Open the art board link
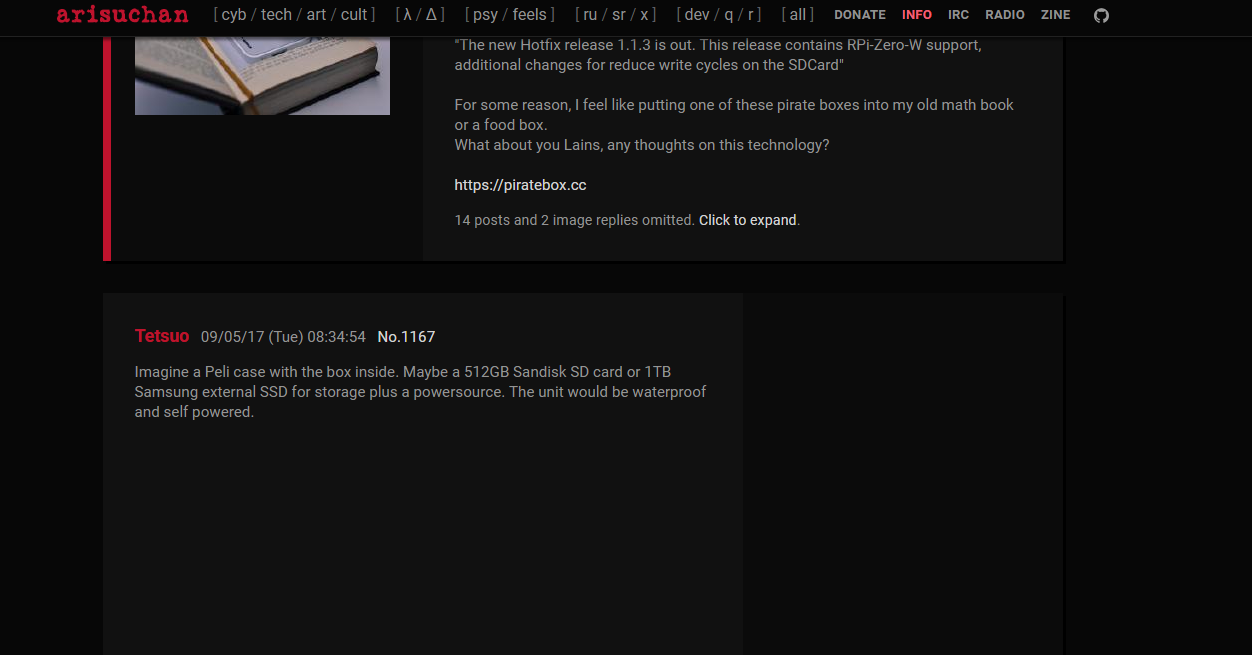This screenshot has width=1252, height=655. click(x=316, y=15)
